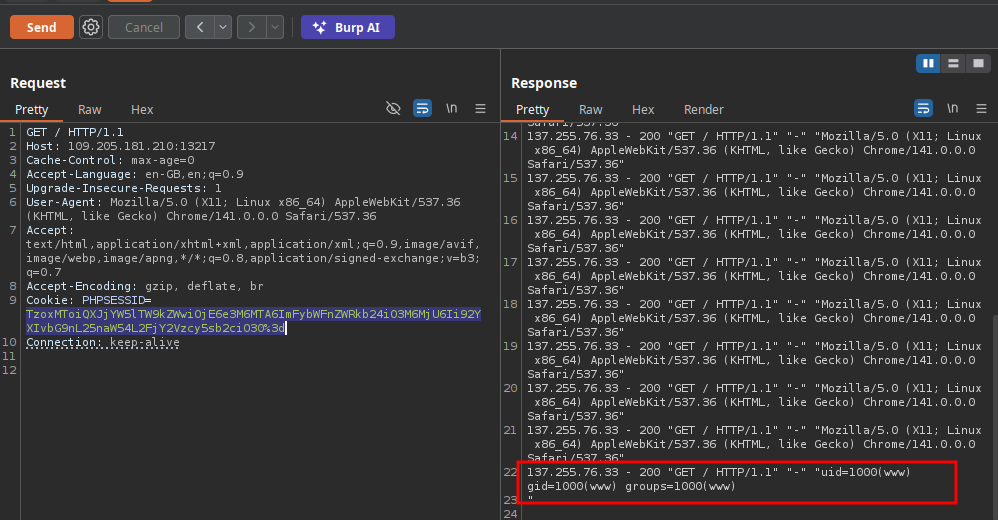Click the Burp AI sparkle button
Viewport: 998px width, 520px height.
347,27
